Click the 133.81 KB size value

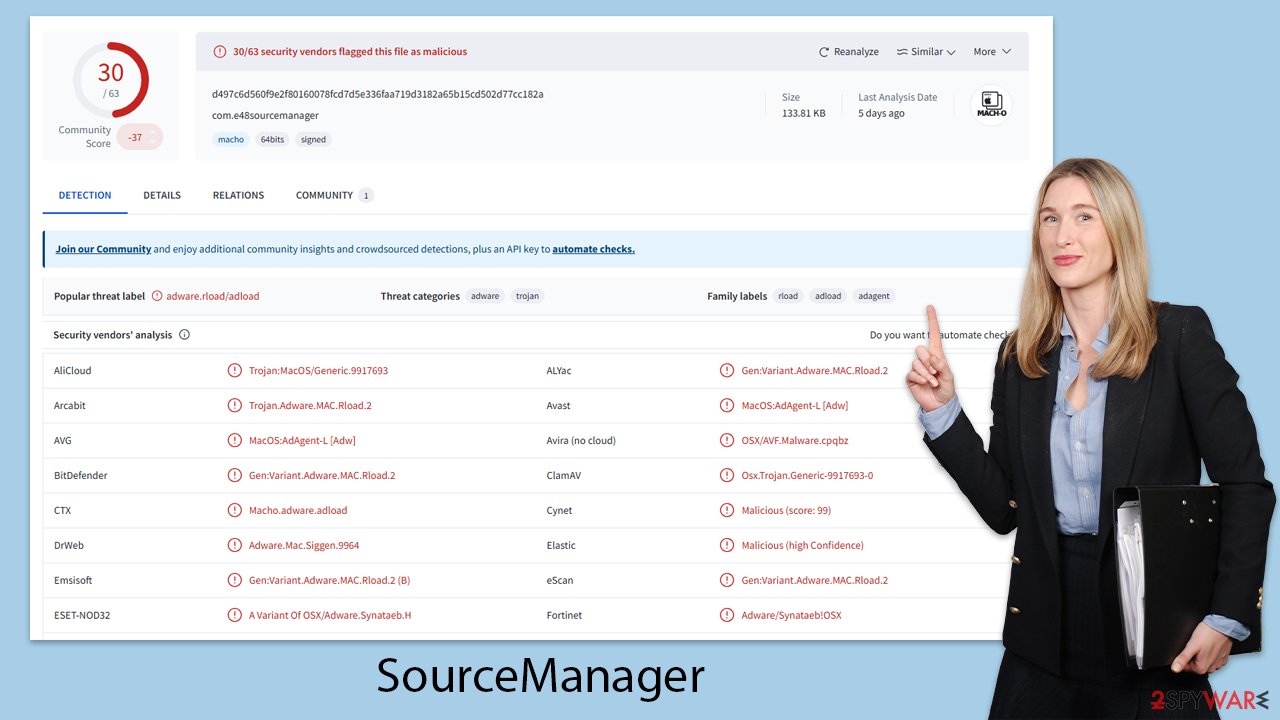tap(804, 113)
